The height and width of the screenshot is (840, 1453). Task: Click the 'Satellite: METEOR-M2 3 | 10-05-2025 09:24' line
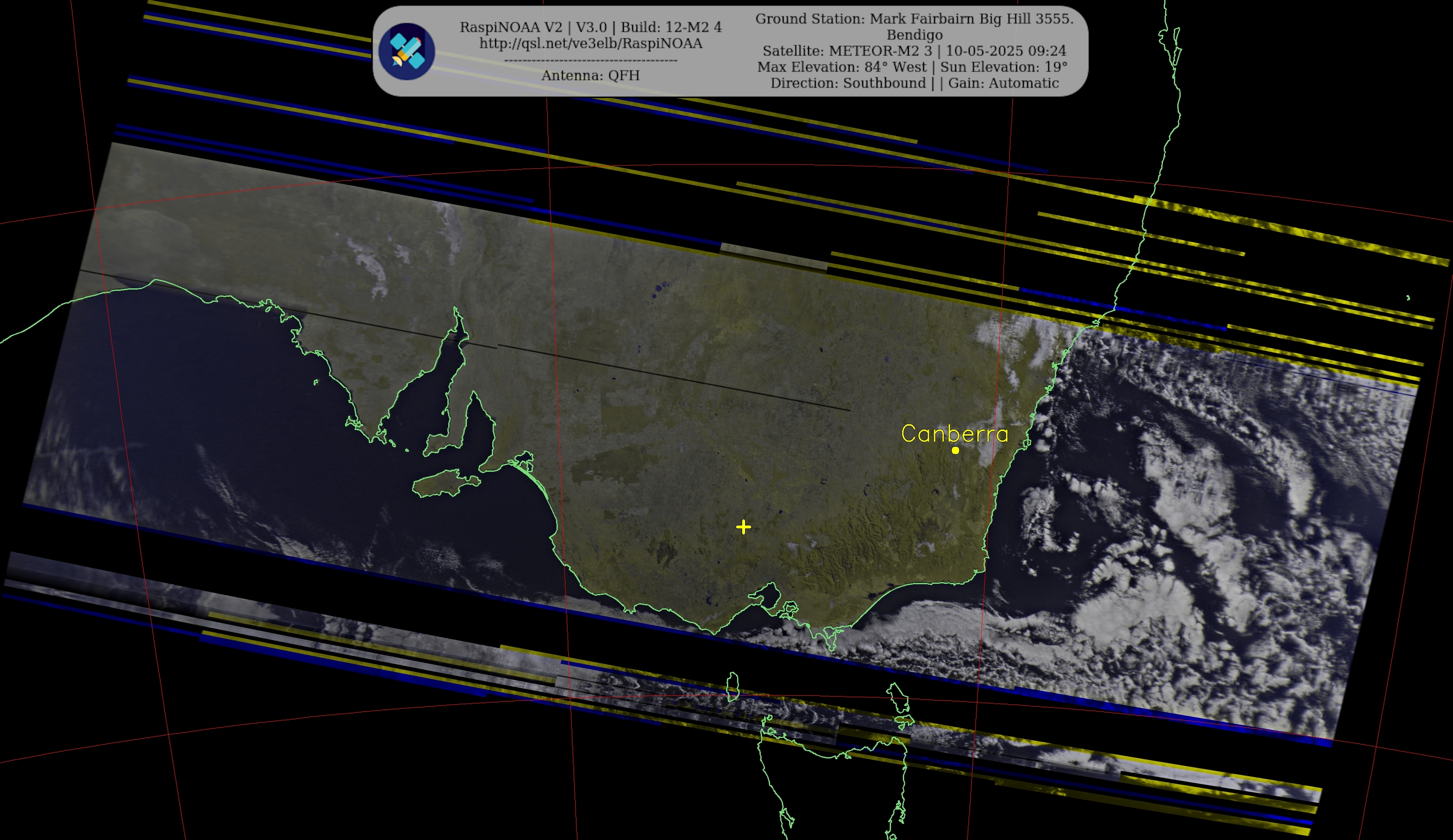click(914, 51)
